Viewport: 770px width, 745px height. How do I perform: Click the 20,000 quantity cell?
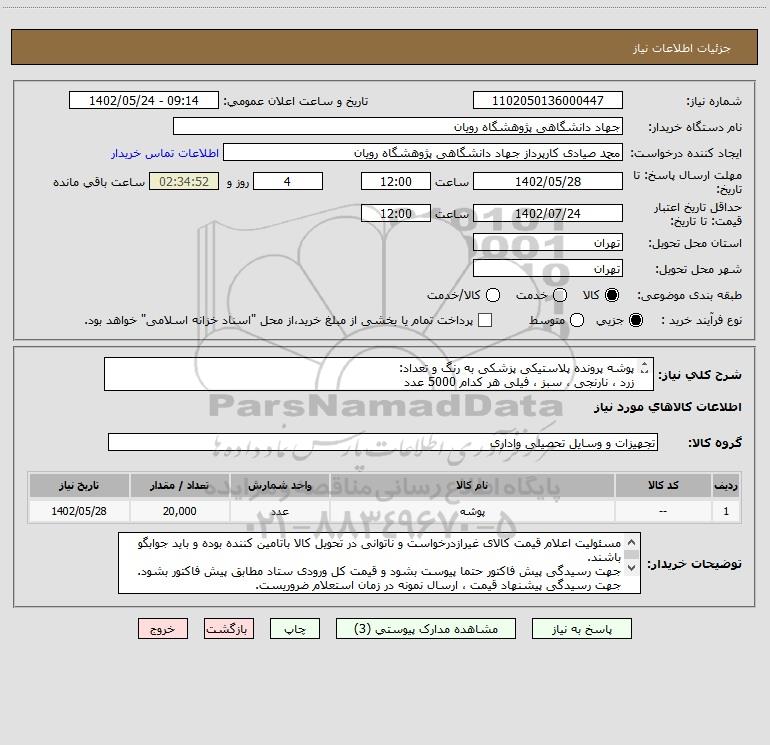[x=179, y=511]
